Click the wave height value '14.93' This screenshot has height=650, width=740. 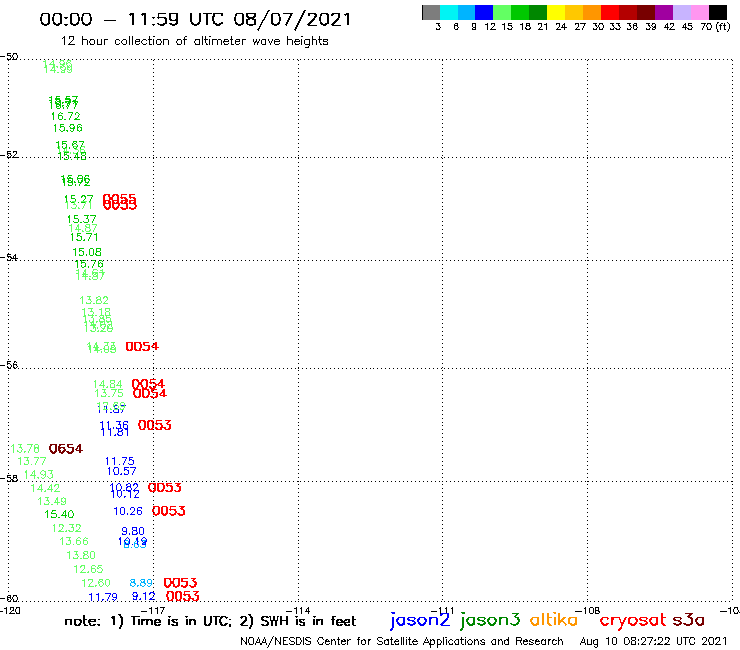coord(39,474)
